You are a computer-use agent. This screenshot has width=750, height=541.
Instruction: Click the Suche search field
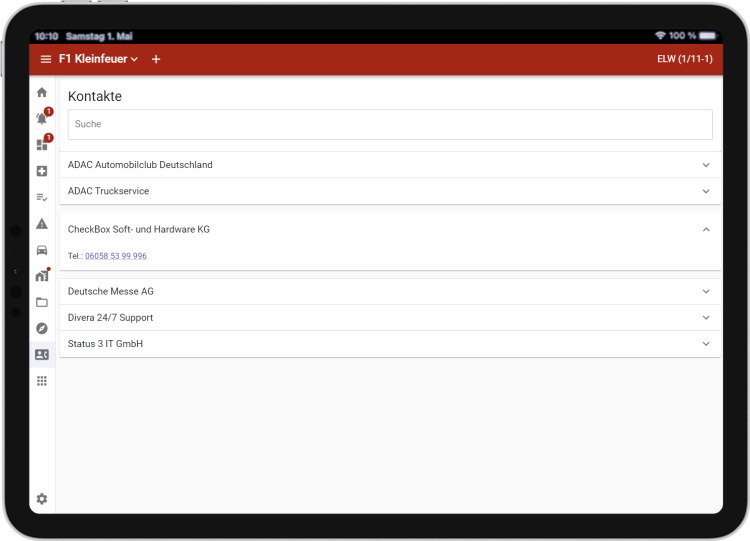tap(390, 124)
